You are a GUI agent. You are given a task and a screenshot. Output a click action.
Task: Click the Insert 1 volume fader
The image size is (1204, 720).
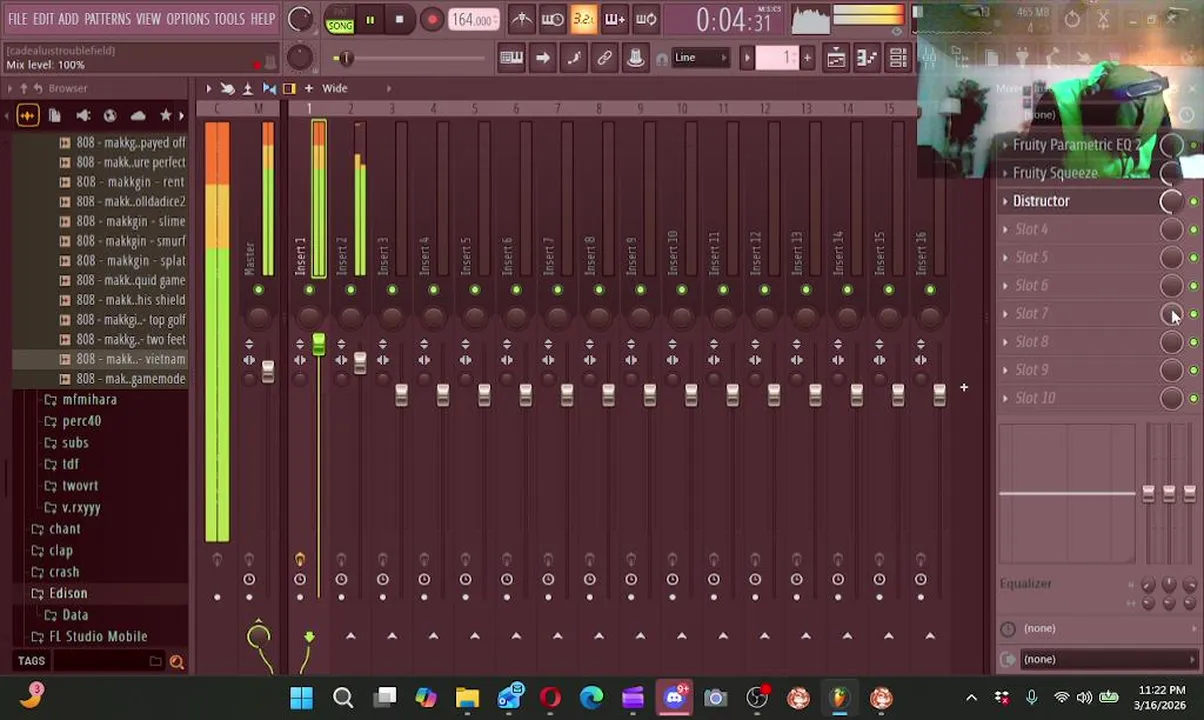(x=318, y=346)
